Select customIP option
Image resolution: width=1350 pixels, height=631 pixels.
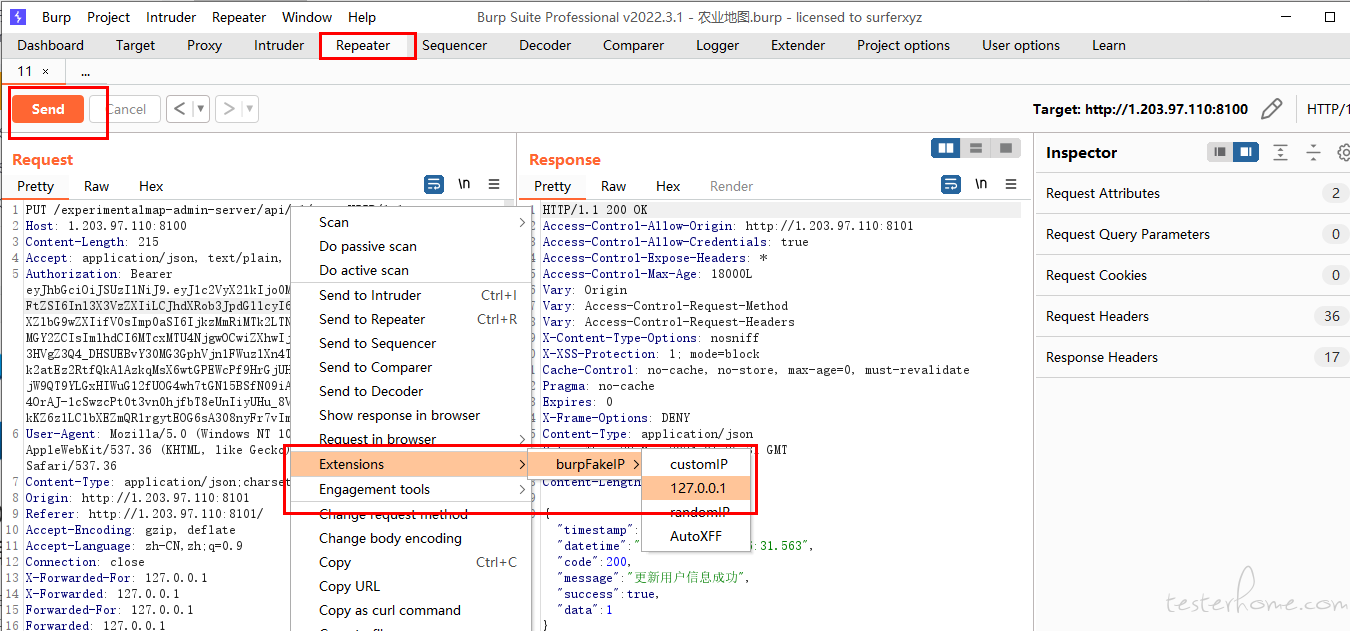[698, 464]
